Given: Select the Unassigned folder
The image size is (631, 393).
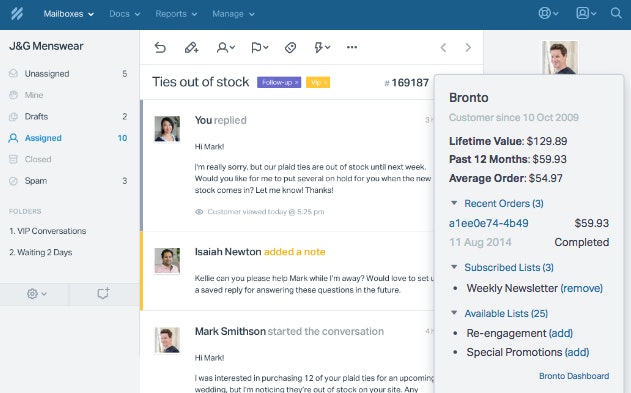Looking at the screenshot, I should [x=68, y=74].
